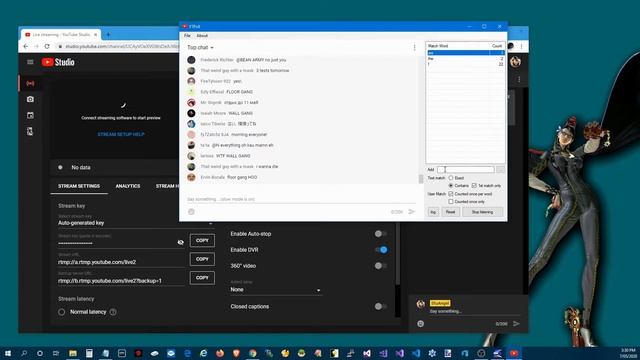
Task: Close the Live streaming browser tab
Action: click(96, 35)
